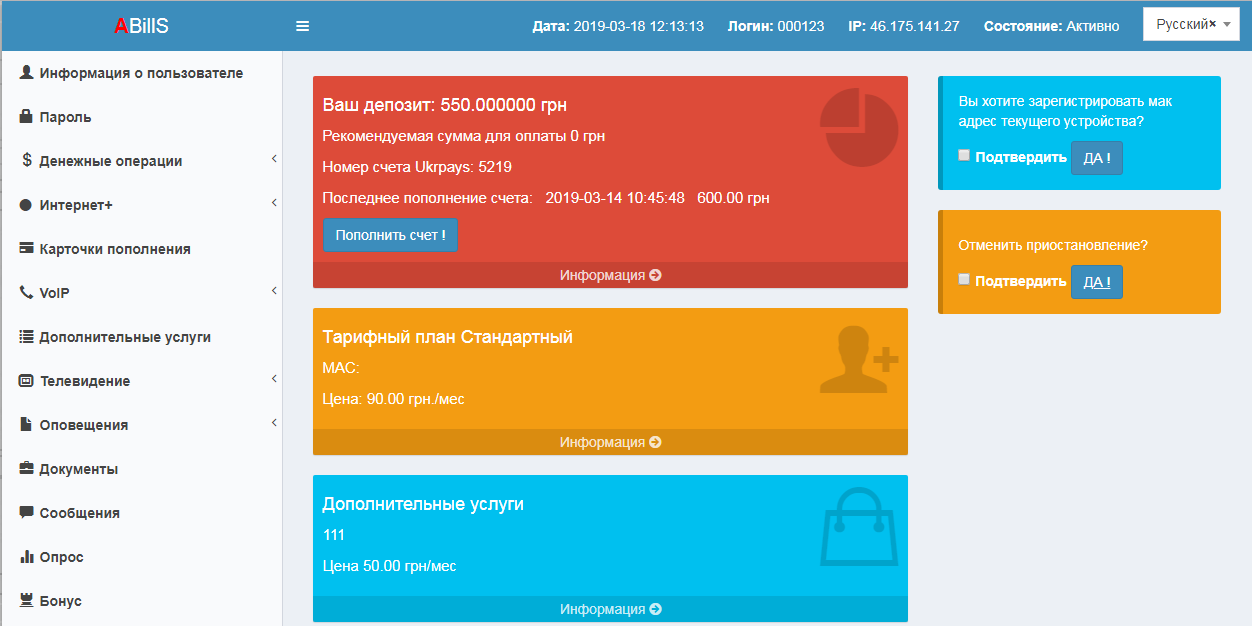This screenshot has height=626, width=1252.
Task: Click the phone icon next to VoIP
Action: coord(27,293)
